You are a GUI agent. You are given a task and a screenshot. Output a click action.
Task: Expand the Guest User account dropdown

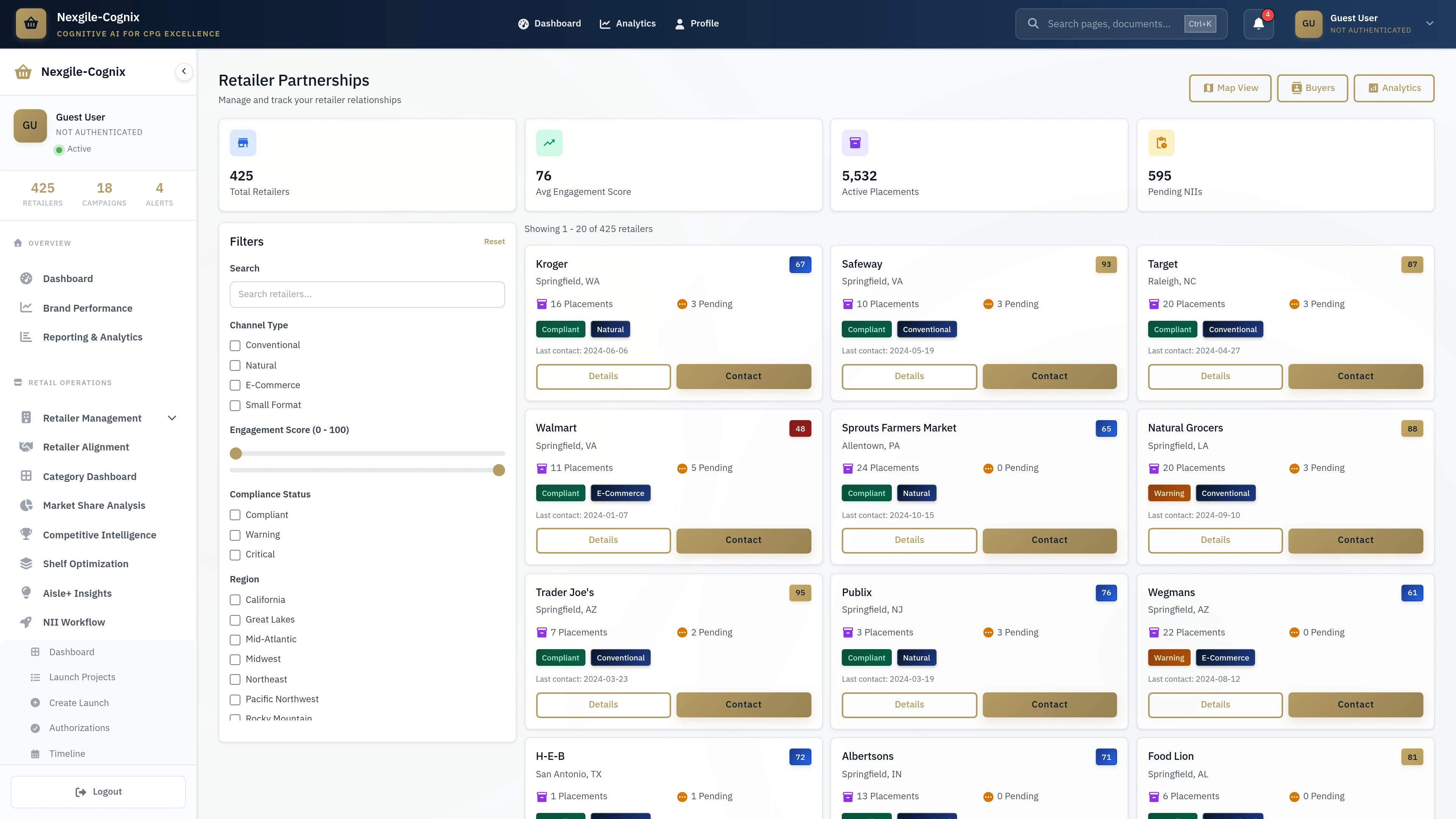[1429, 23]
